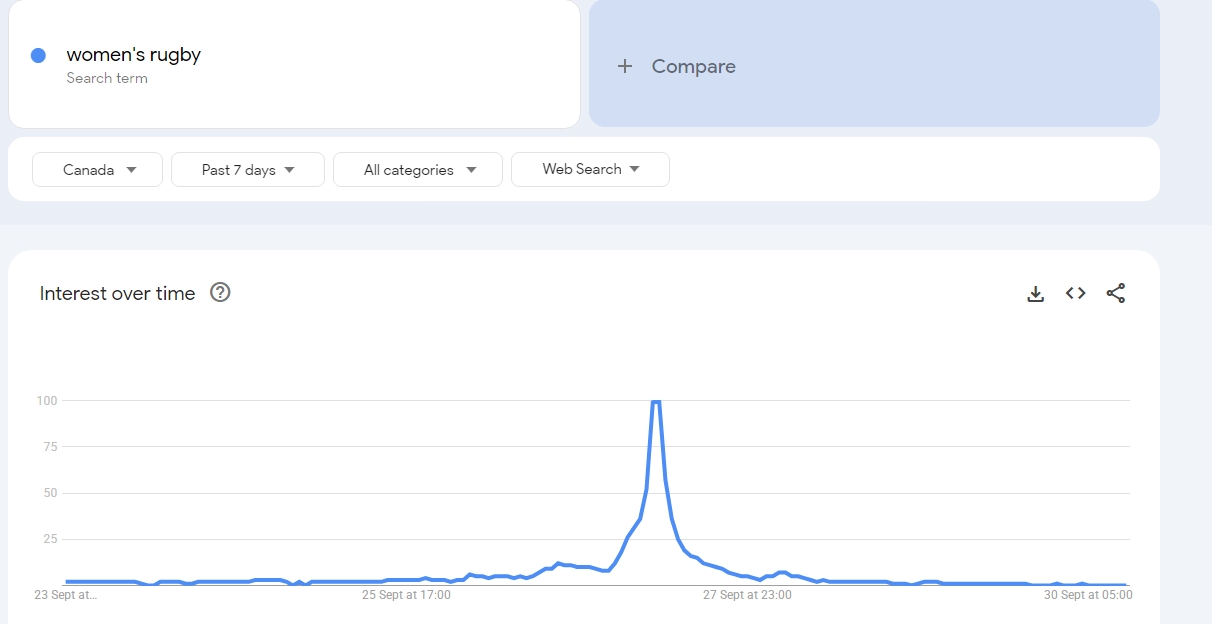Change the Web Search type filter

pyautogui.click(x=590, y=170)
